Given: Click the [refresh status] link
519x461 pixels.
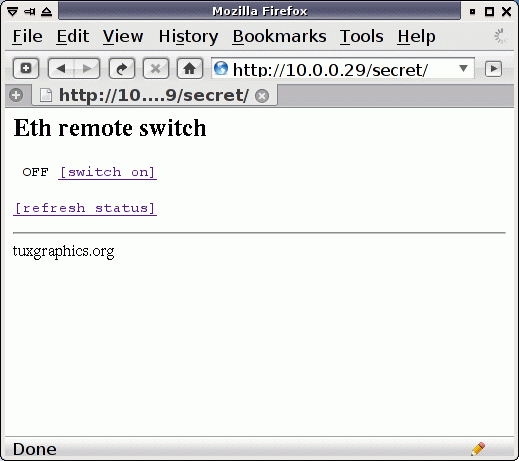Looking at the screenshot, I should (85, 208).
